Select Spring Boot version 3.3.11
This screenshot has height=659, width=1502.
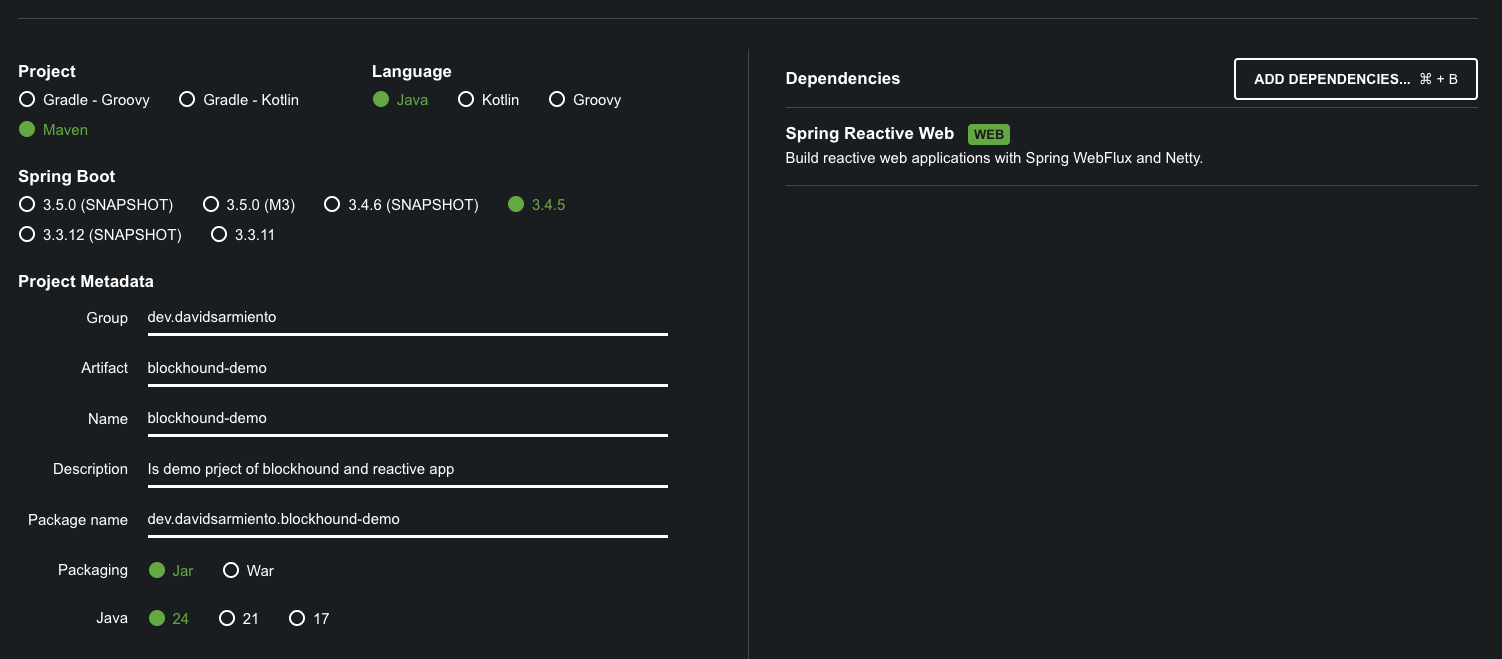tap(242, 235)
